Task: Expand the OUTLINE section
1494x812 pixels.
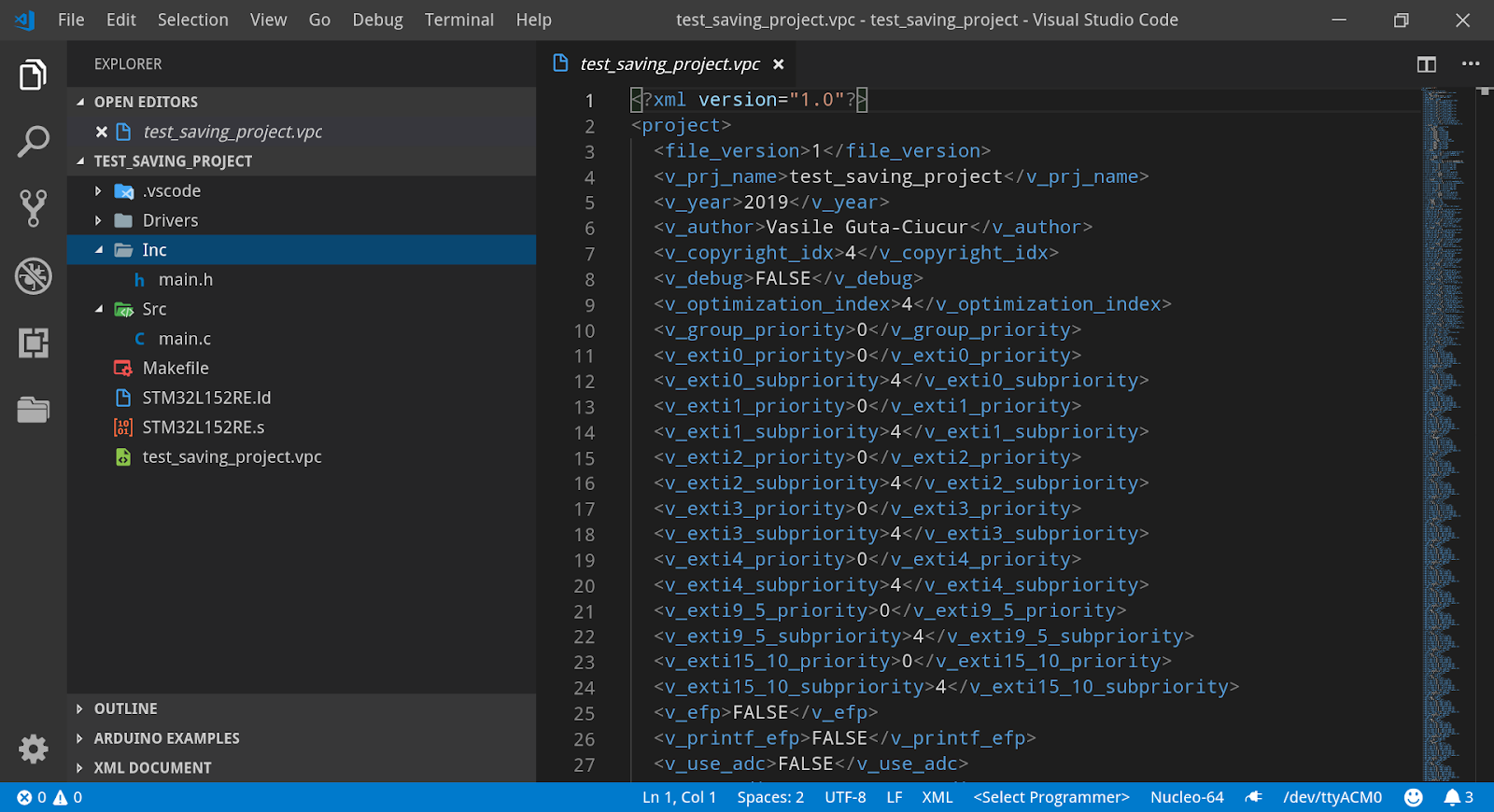Action: click(125, 708)
